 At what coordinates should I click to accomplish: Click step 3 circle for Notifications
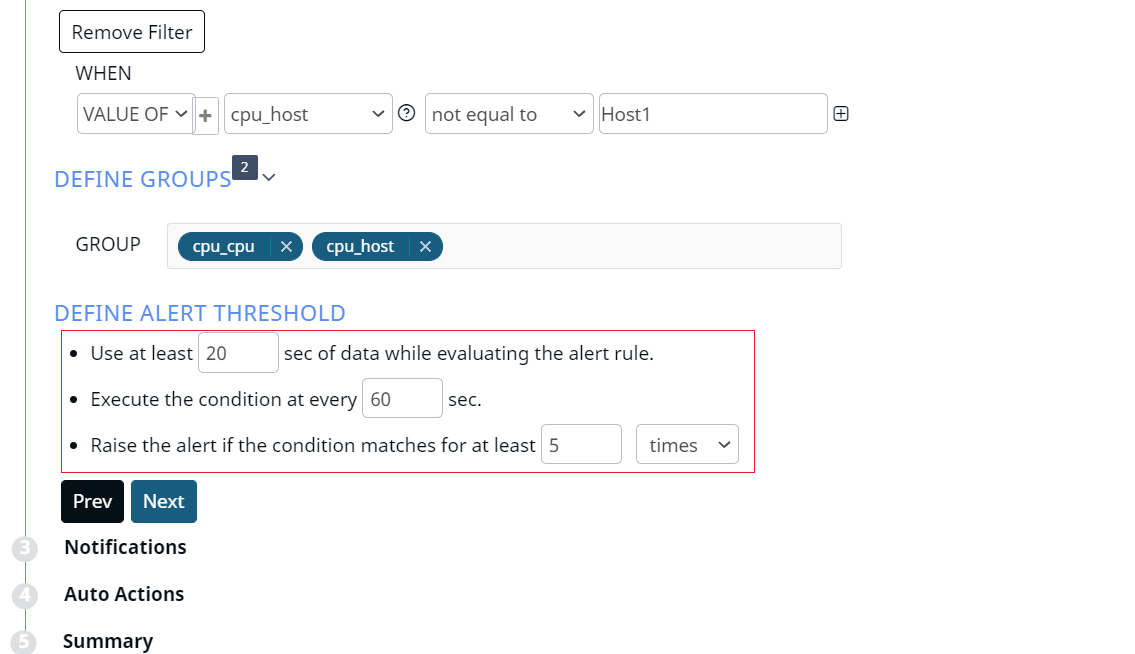point(25,548)
